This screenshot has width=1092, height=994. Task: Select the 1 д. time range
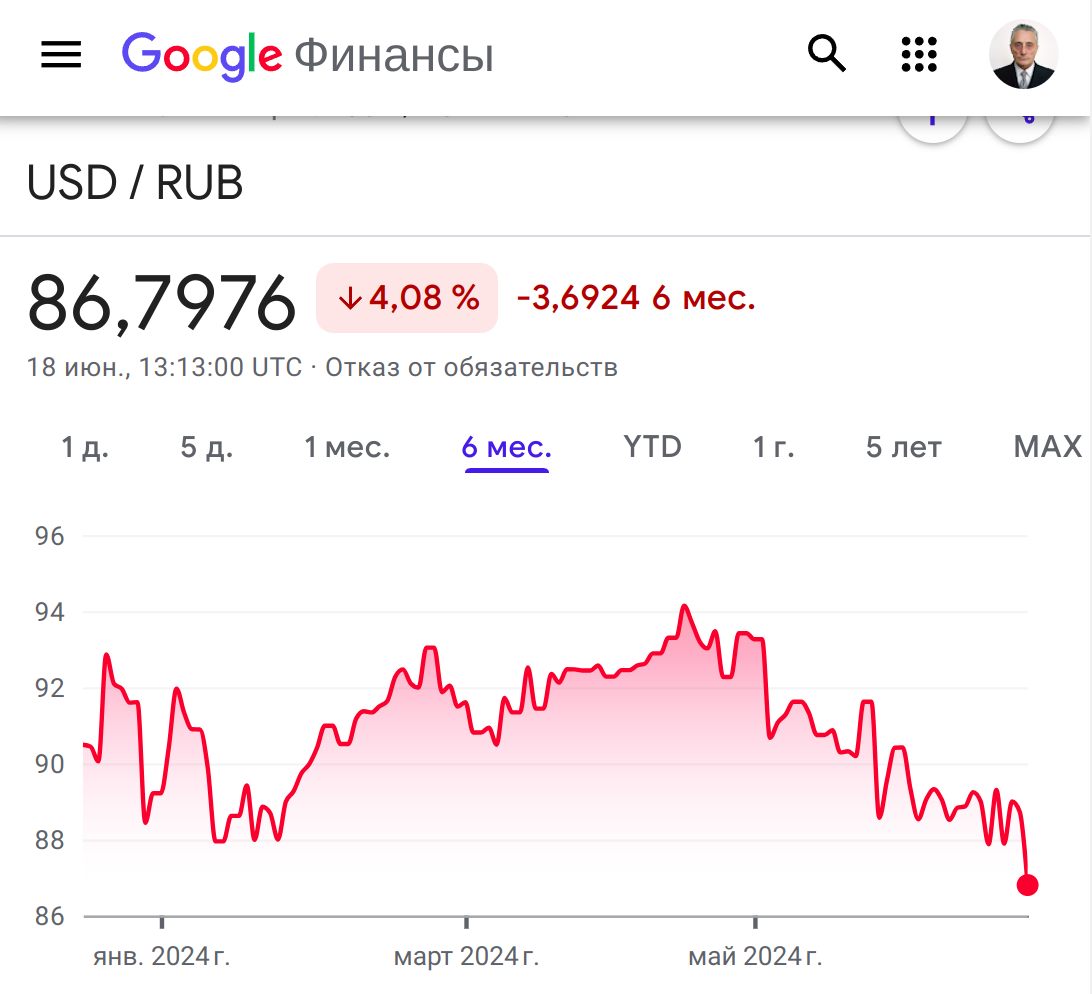tap(85, 447)
